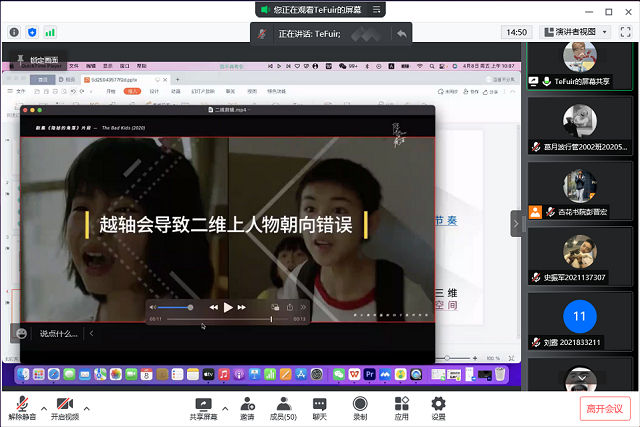
Task: Select 刘露 2021833211 participant tile
Action: pyautogui.click(x=580, y=321)
